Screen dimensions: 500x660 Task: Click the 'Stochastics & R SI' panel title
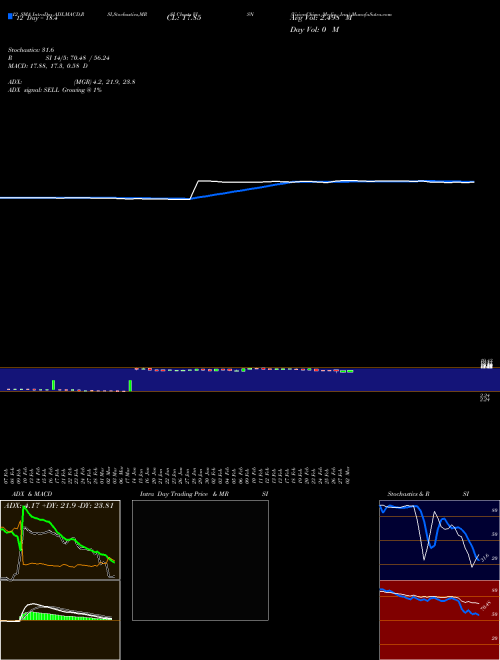click(x=428, y=494)
